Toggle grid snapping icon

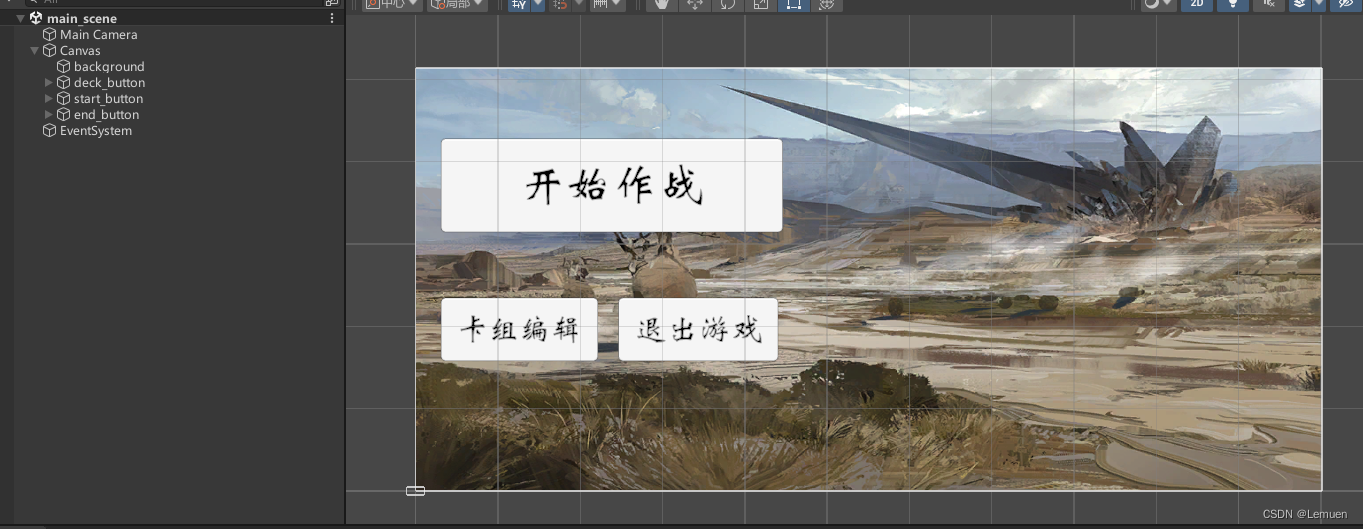click(x=519, y=4)
